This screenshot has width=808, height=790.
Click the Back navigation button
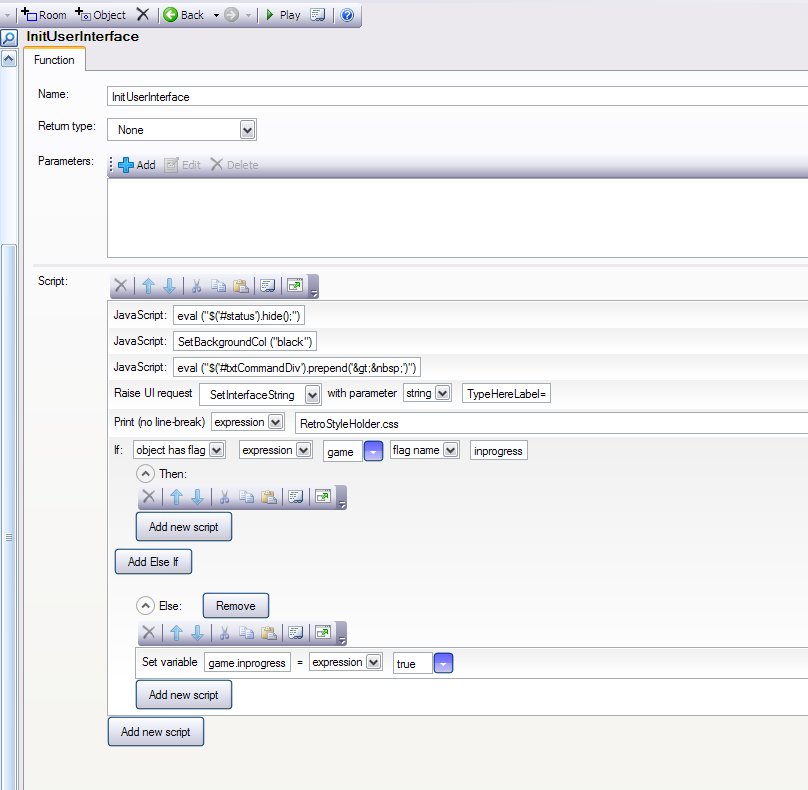184,15
